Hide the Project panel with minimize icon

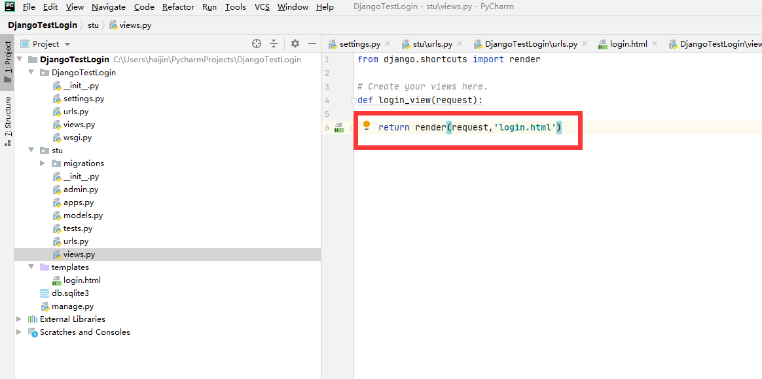[312, 44]
